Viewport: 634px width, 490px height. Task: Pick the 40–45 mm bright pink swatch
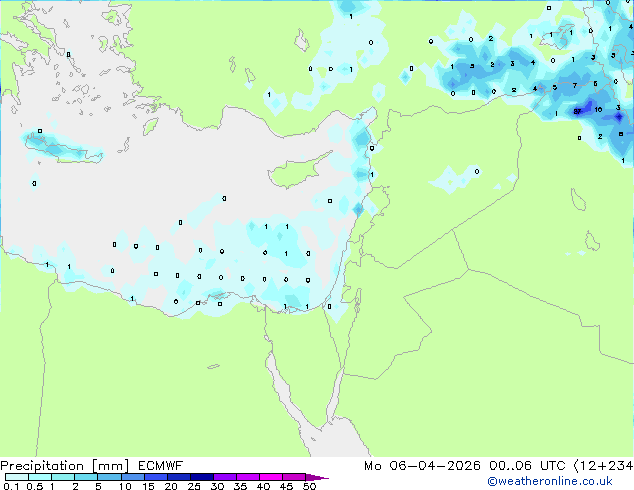pyautogui.click(x=271, y=477)
